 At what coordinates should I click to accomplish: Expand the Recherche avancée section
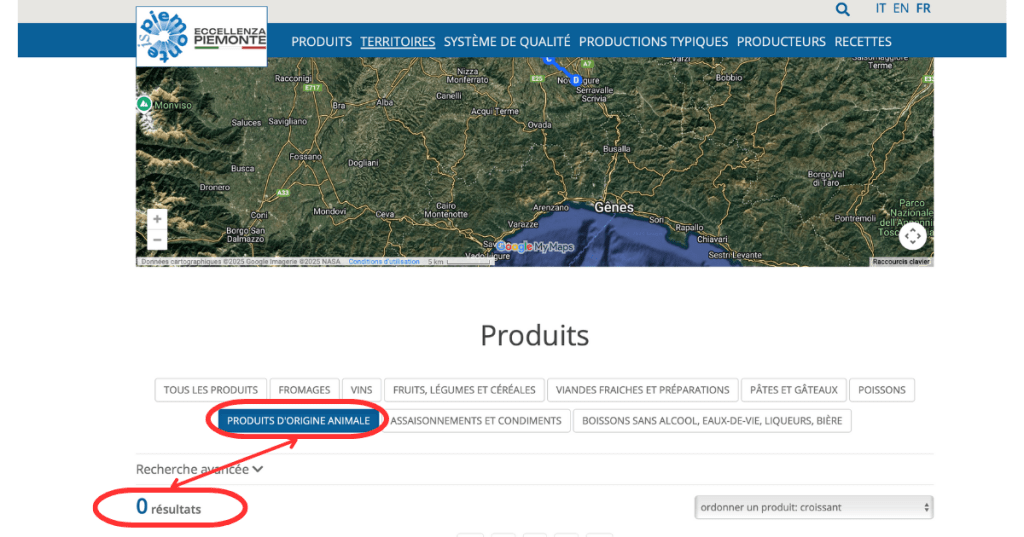coord(199,468)
